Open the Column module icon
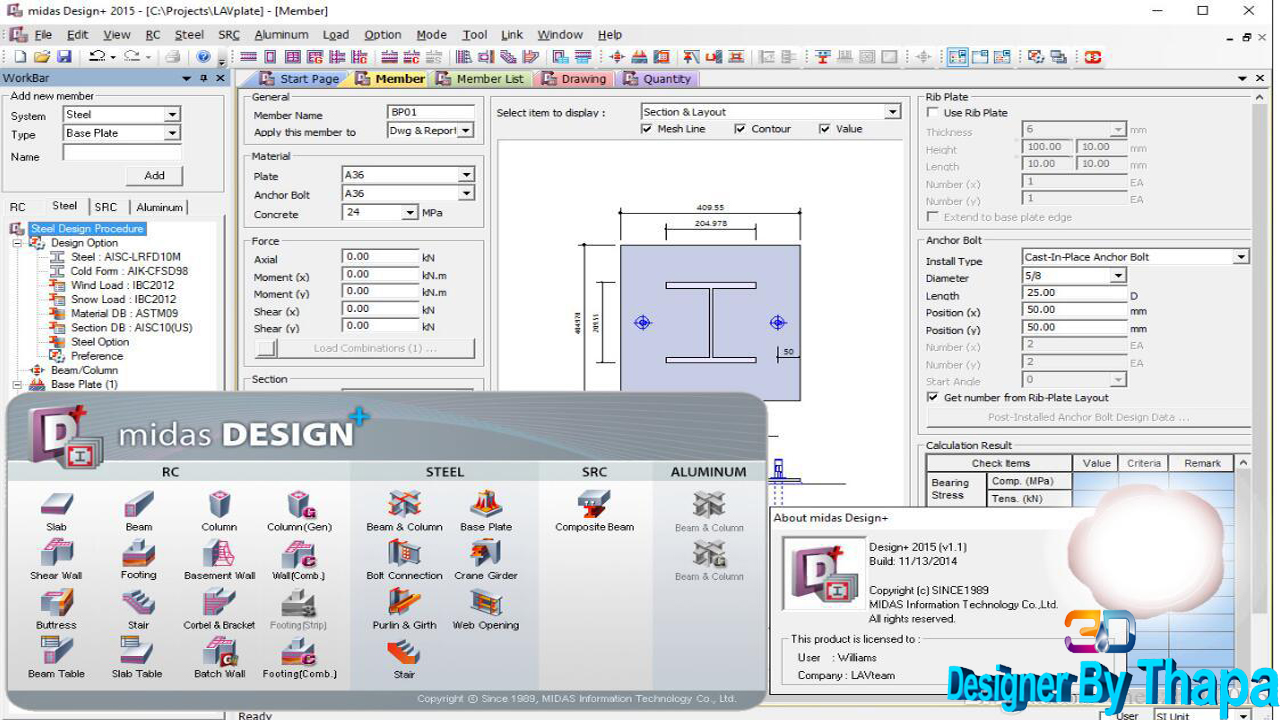 pos(219,505)
